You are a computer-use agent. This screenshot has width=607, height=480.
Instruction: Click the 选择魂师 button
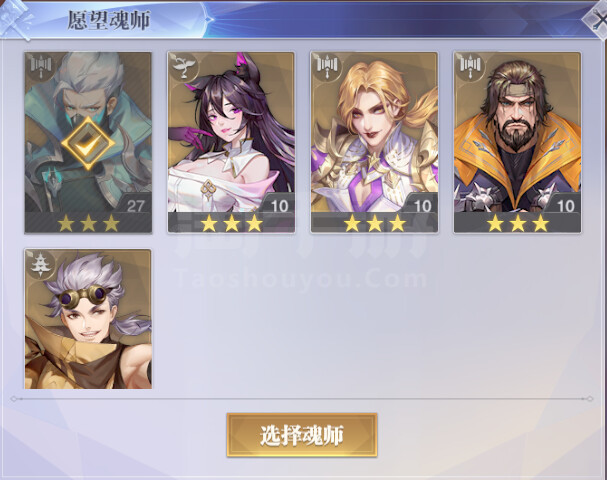(302, 435)
